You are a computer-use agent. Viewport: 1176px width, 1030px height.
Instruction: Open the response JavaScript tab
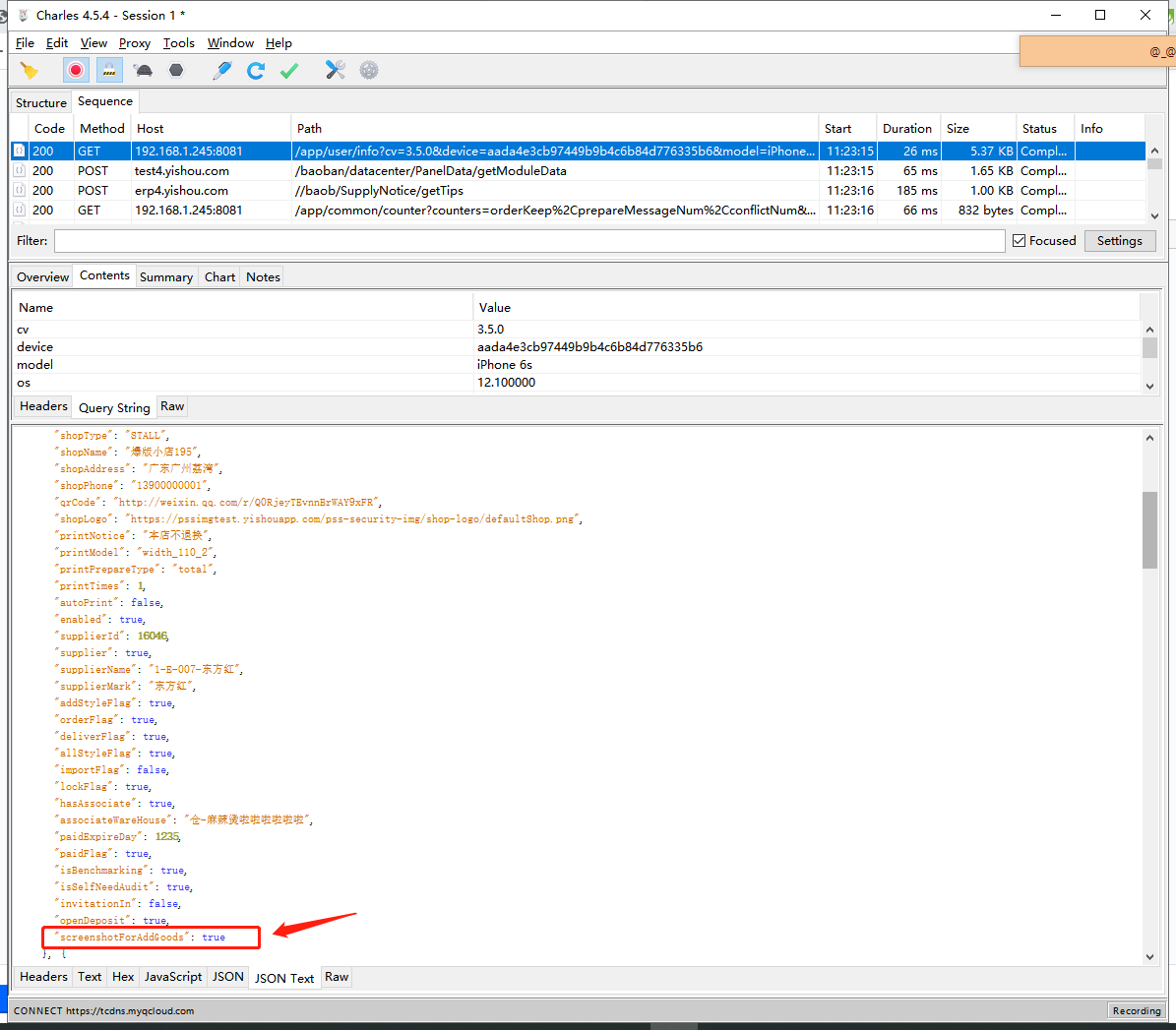coord(173,976)
